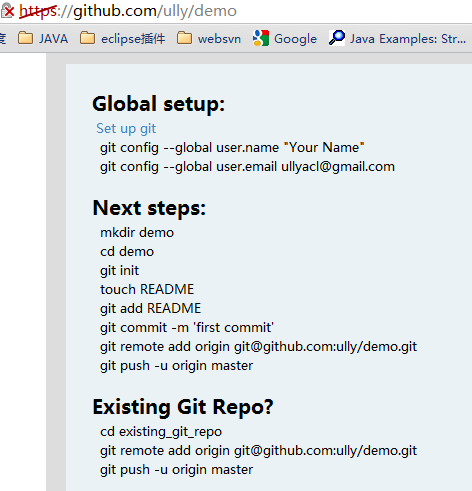Click git push -u origin master under Existing Git Repo
472x491 pixels.
[177, 470]
